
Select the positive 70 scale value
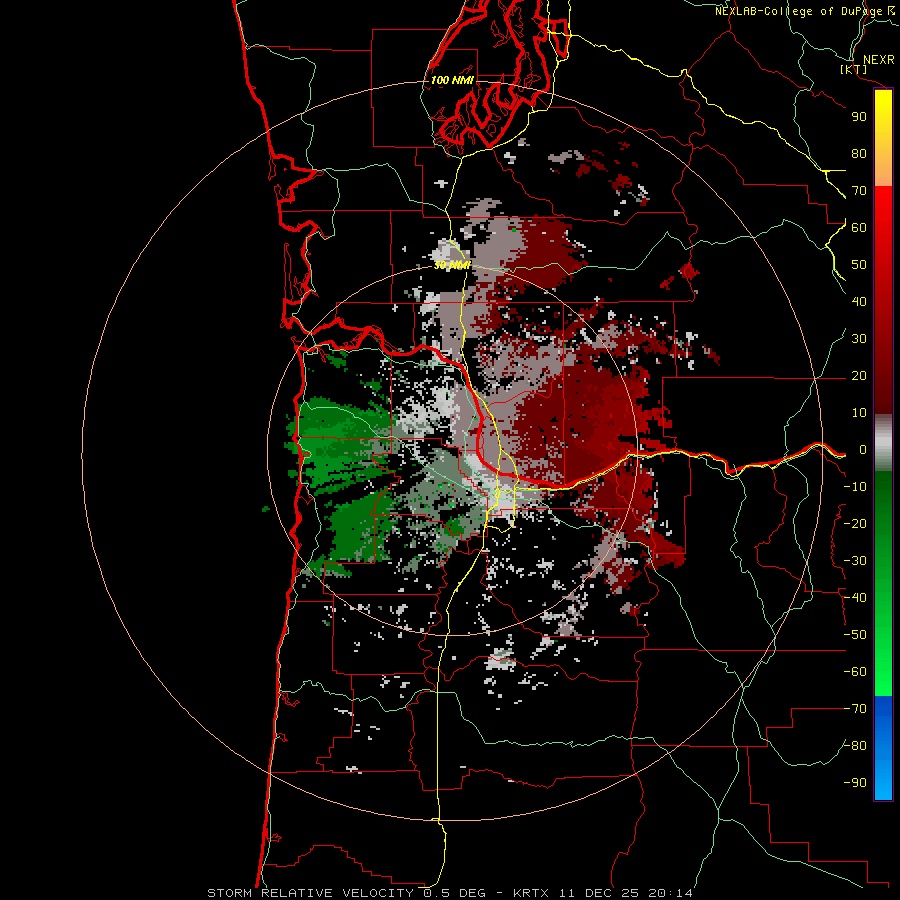point(859,191)
